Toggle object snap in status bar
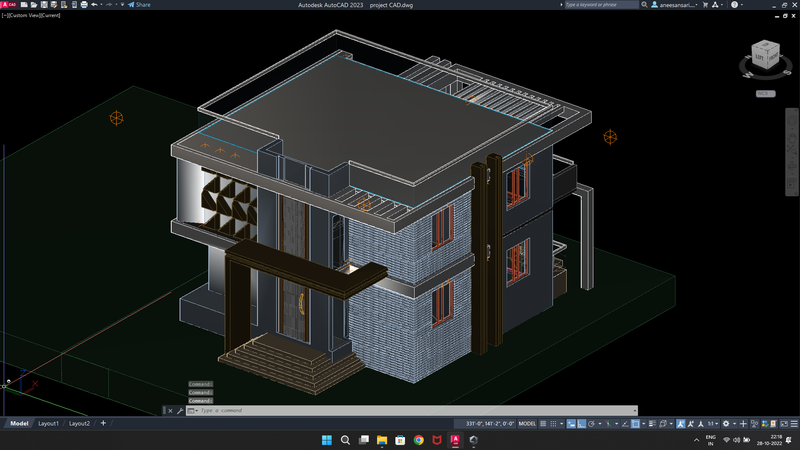Viewport: 800px width, 450px height. [x=634, y=424]
